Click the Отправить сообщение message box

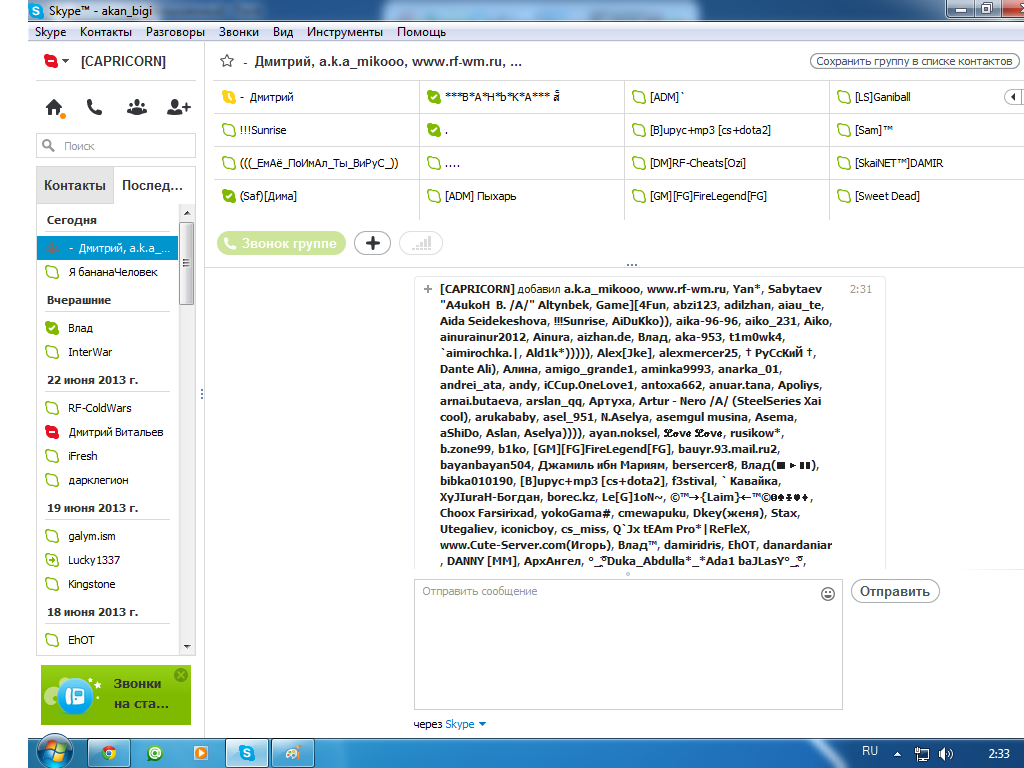pos(628,644)
